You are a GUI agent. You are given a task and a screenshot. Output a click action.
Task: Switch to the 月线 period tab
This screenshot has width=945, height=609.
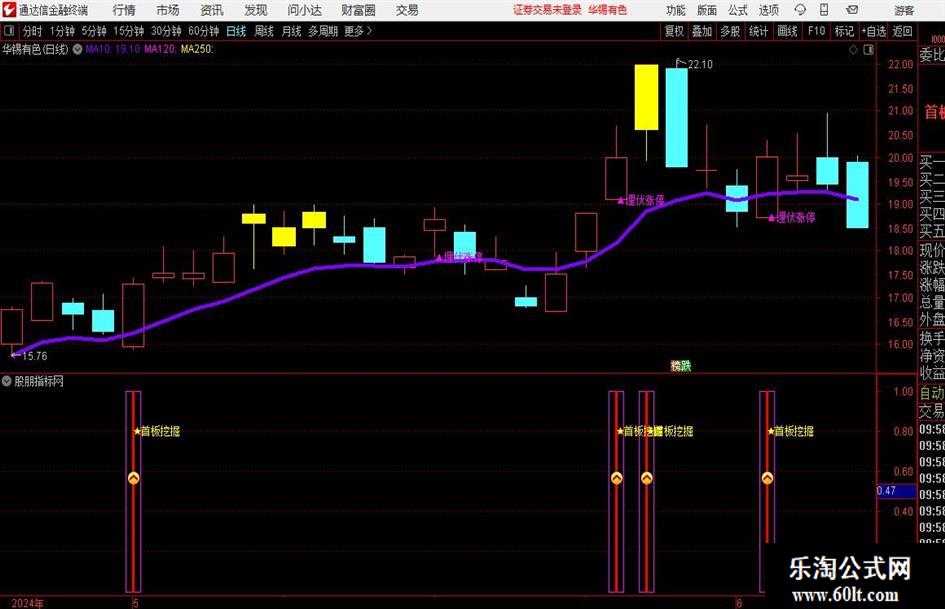(291, 31)
